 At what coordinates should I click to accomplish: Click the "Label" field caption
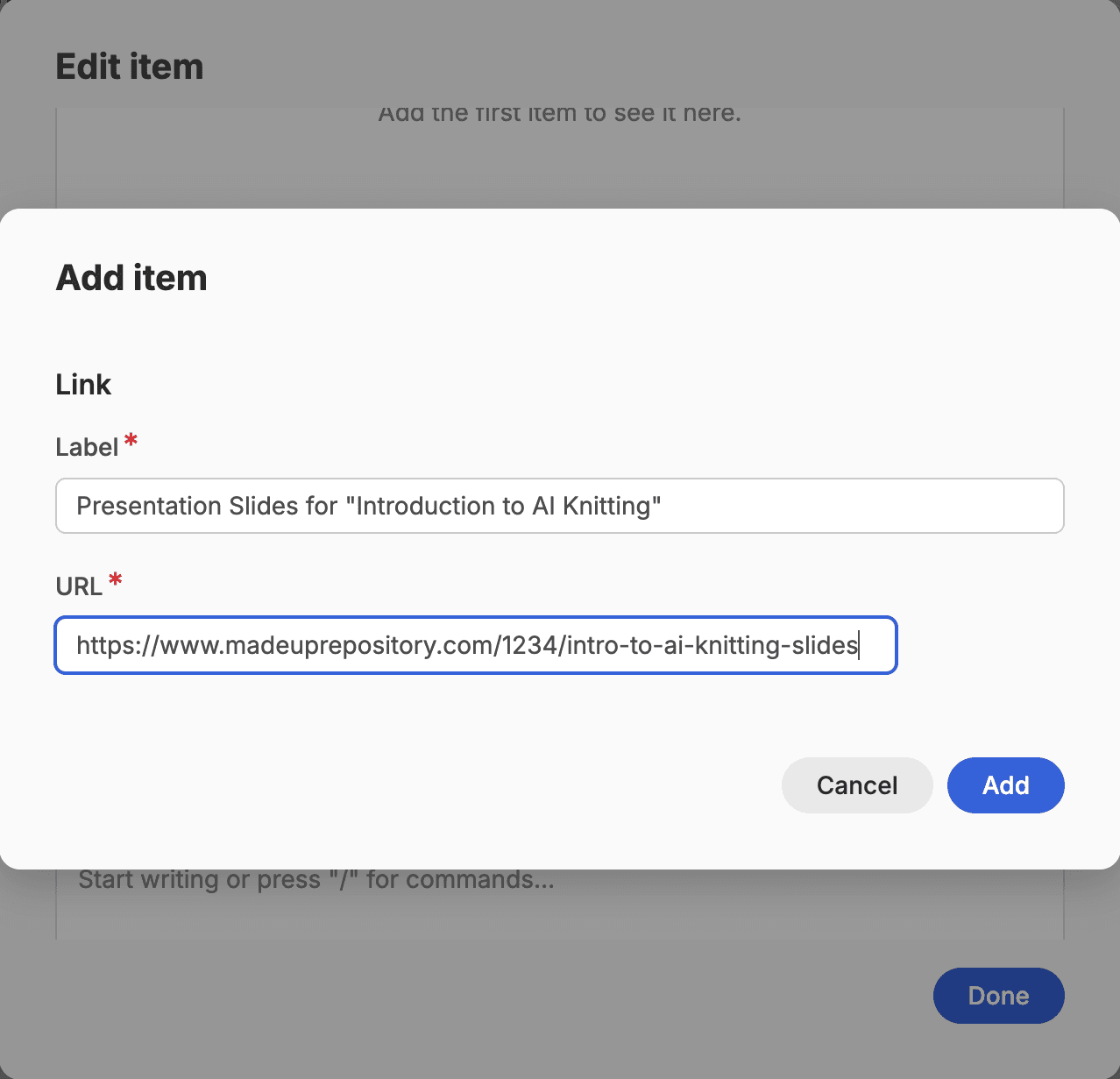tap(86, 447)
